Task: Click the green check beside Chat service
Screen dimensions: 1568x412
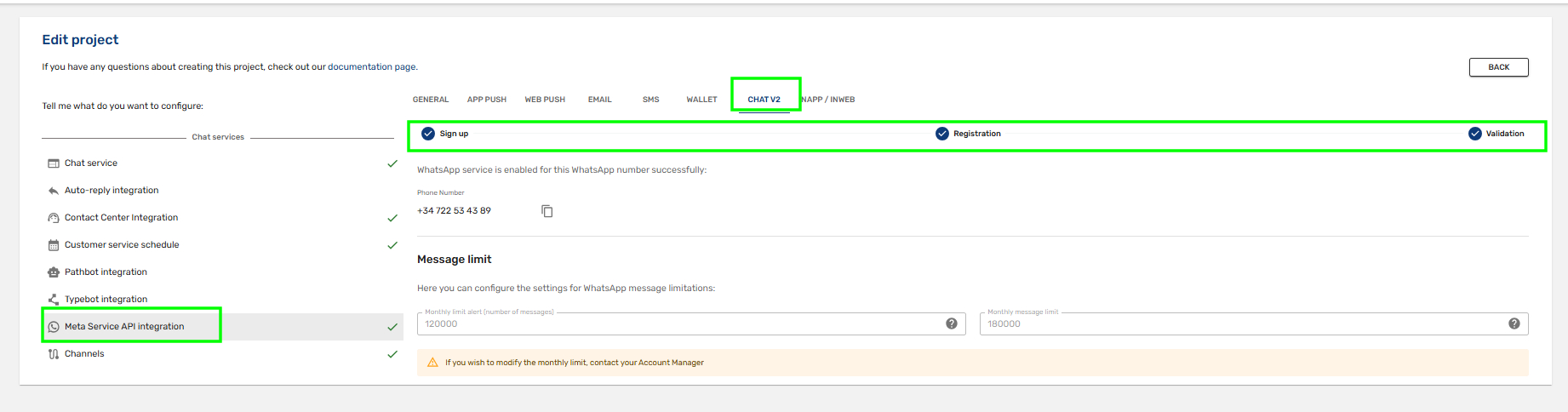Action: 392,163
